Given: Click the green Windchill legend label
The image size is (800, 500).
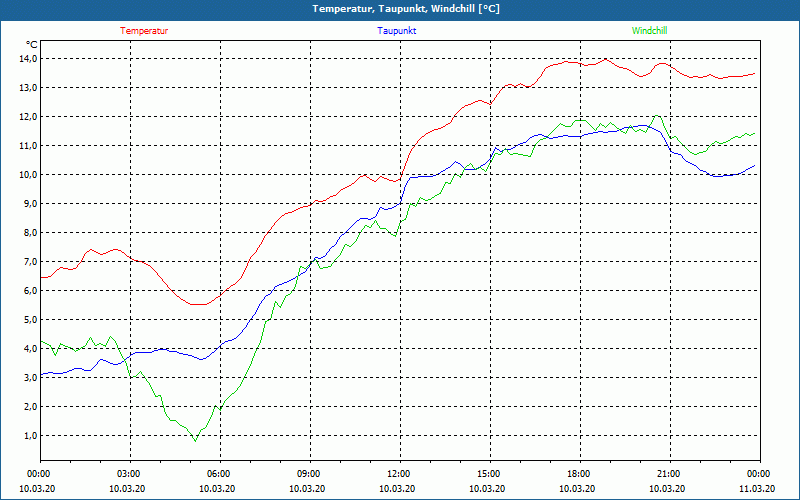Looking at the screenshot, I should pyautogui.click(x=649, y=31).
